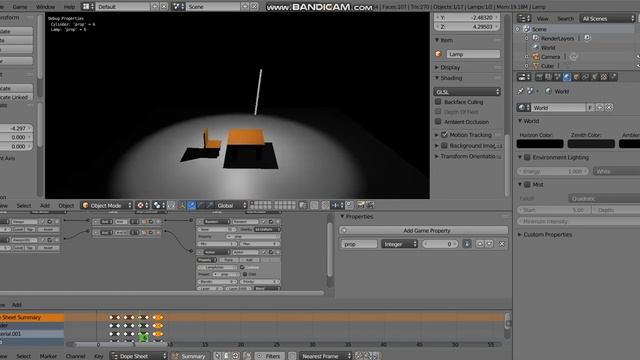Open the Game menu
The image size is (640, 360).
20,7
